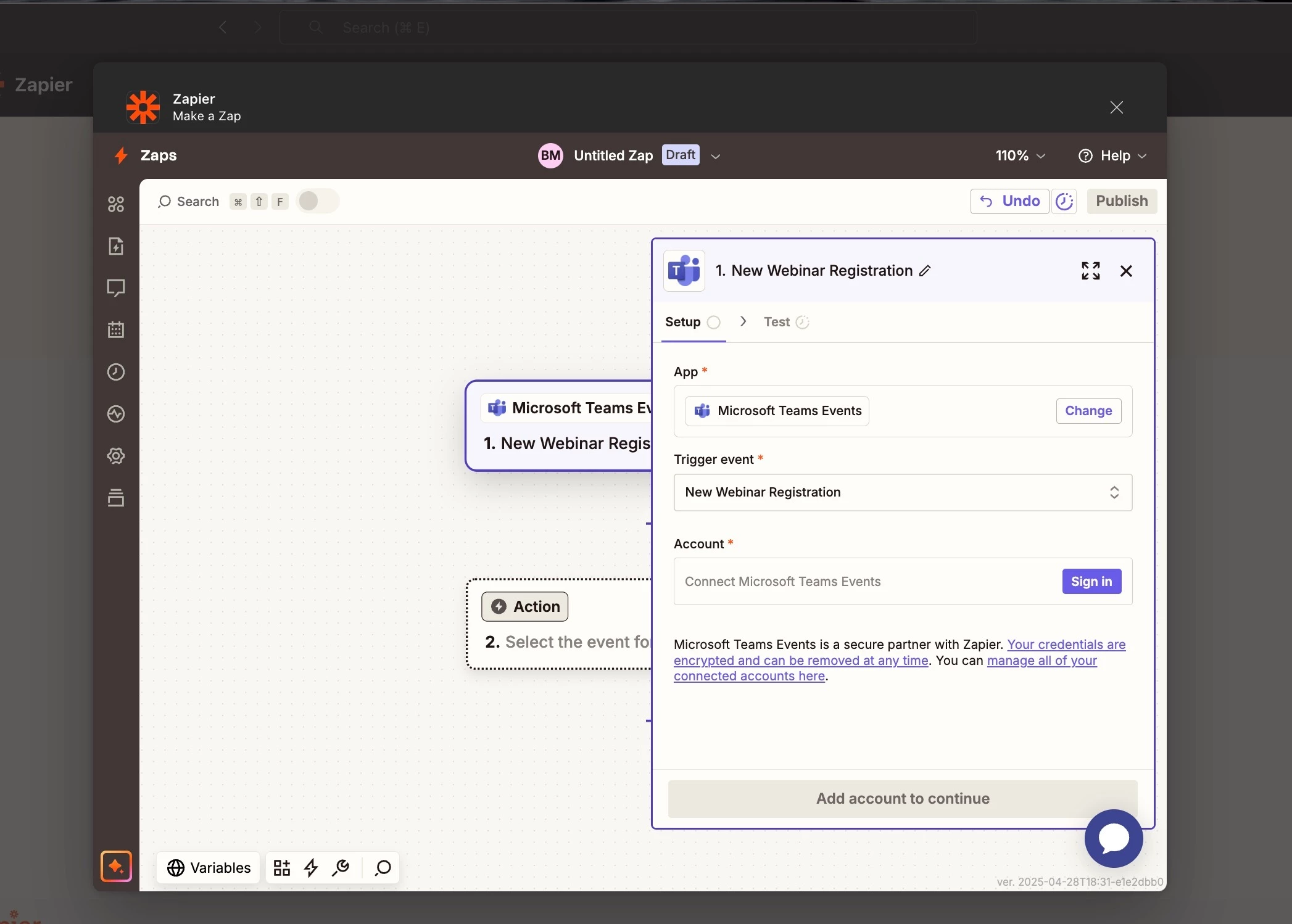Click the BM user avatar

550,155
